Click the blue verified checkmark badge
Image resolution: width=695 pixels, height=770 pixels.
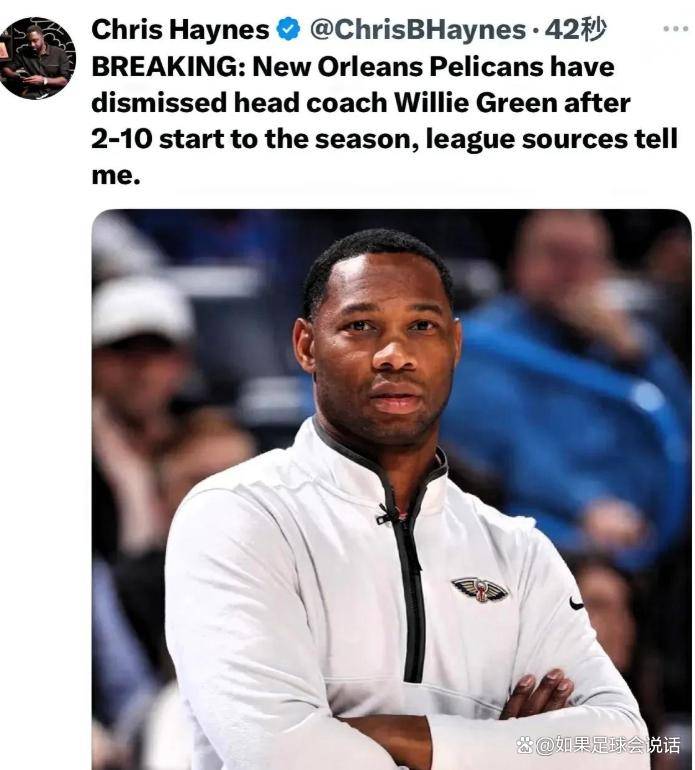288,29
